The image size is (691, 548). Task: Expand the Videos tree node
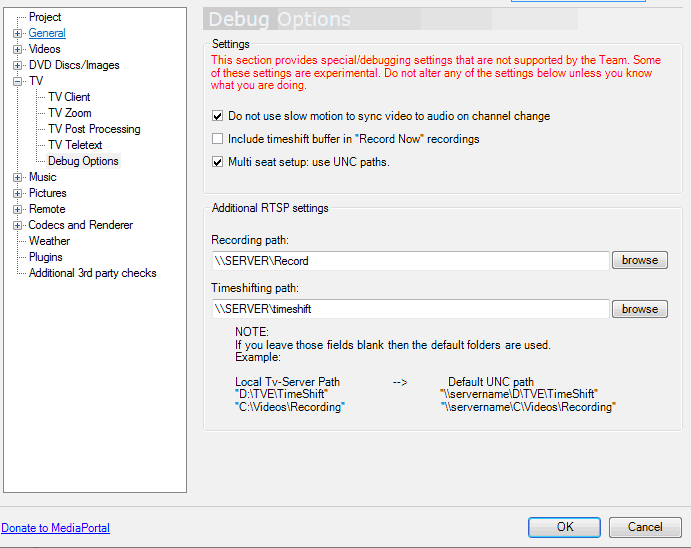pyautogui.click(x=18, y=49)
